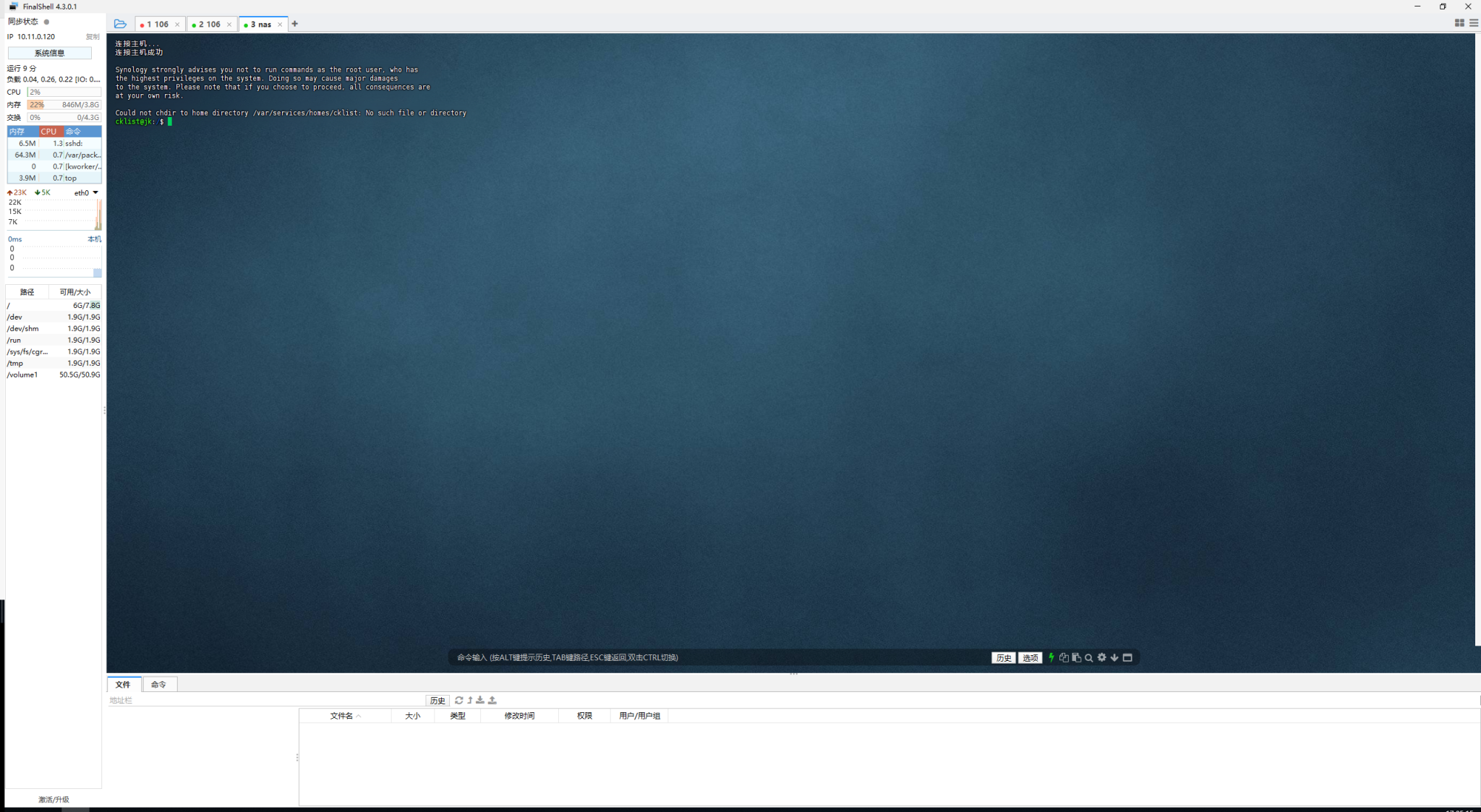1481x812 pixels.
Task: Expand the eth0 network interface dropdown
Action: [x=95, y=192]
